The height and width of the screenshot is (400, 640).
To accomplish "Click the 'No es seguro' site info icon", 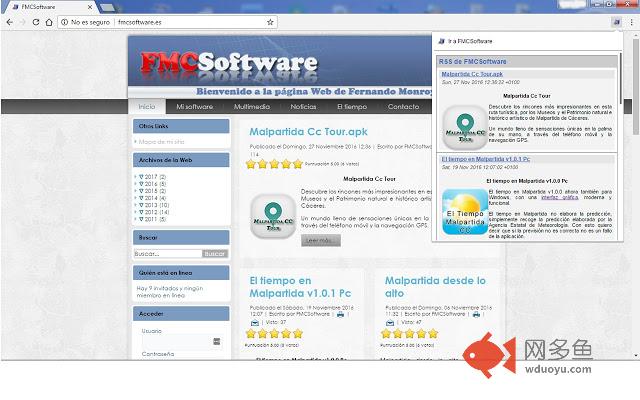I will (64, 22).
